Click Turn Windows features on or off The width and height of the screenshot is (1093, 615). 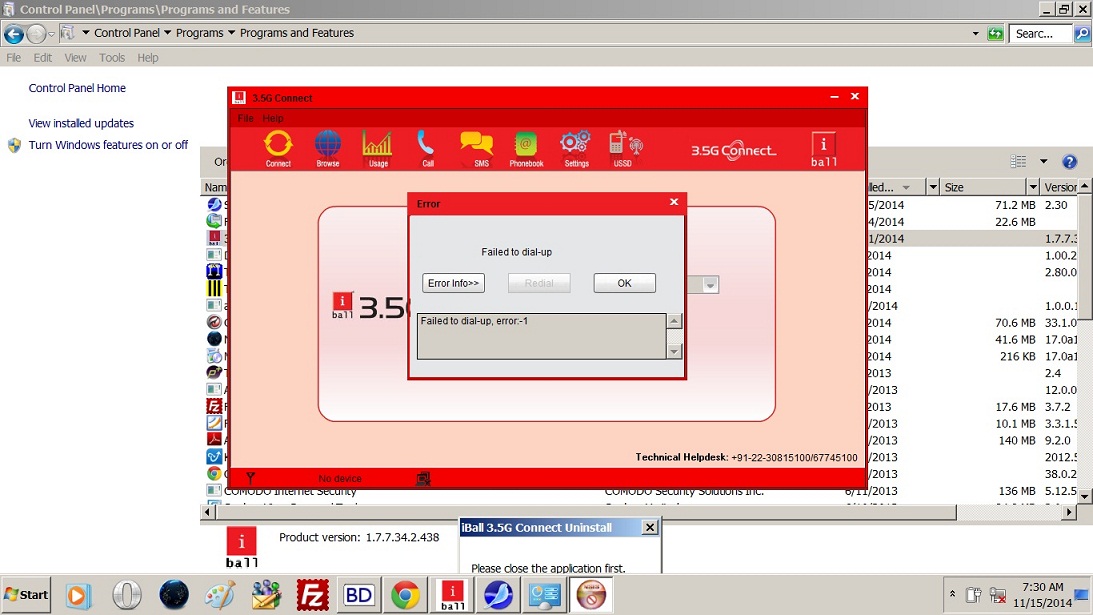pos(108,145)
